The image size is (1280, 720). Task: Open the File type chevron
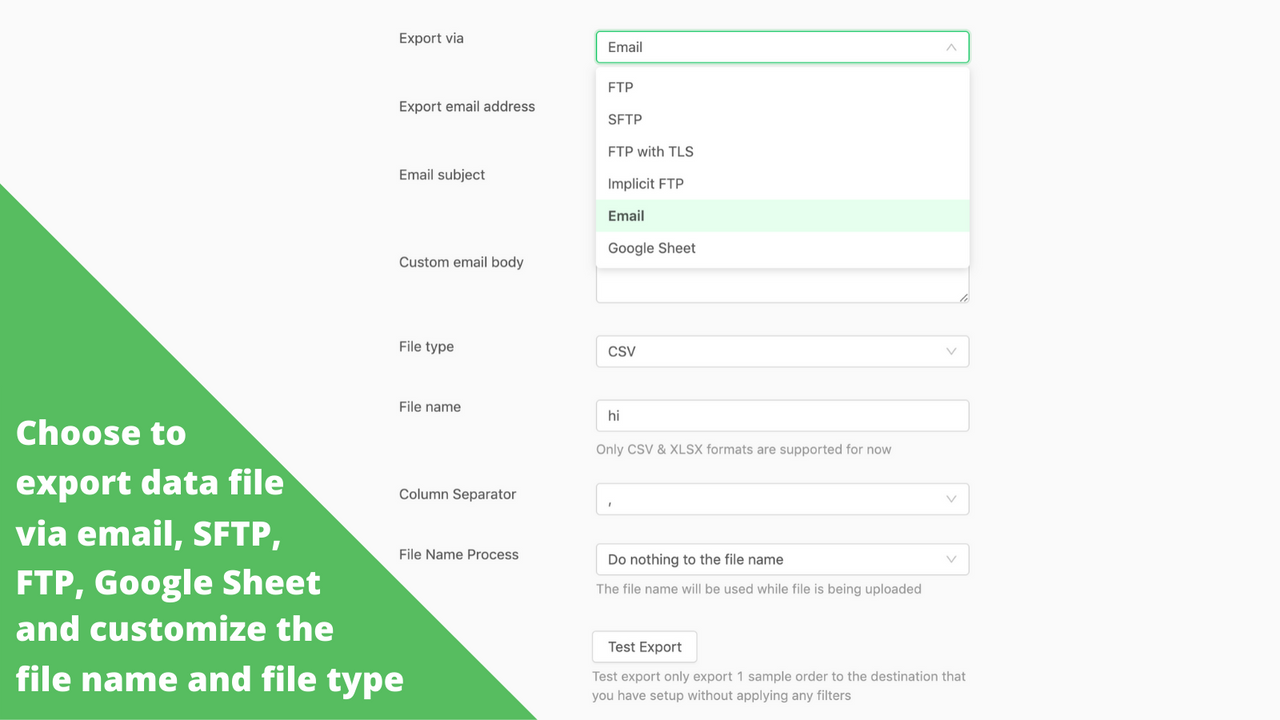951,351
